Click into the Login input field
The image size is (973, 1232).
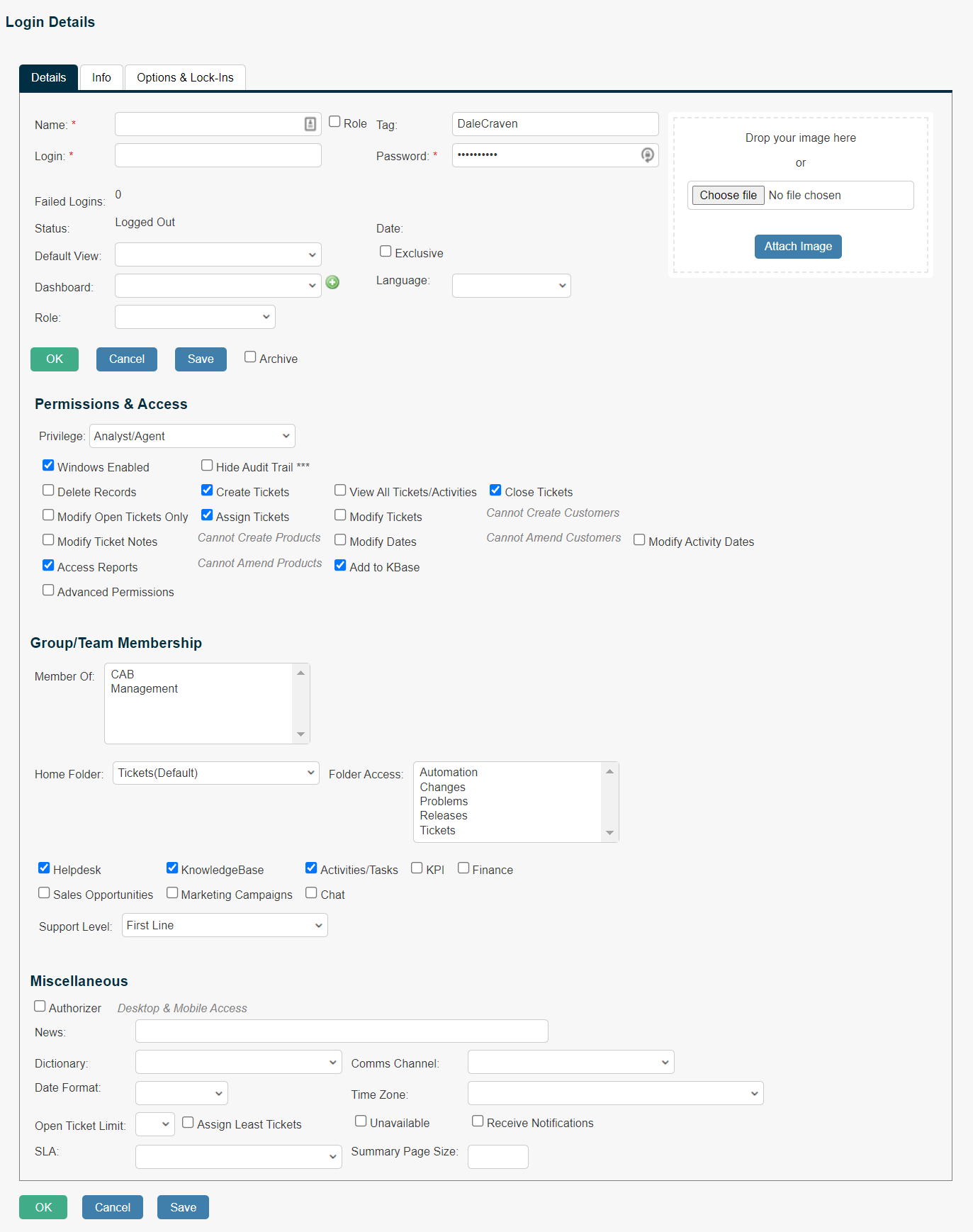(x=218, y=155)
